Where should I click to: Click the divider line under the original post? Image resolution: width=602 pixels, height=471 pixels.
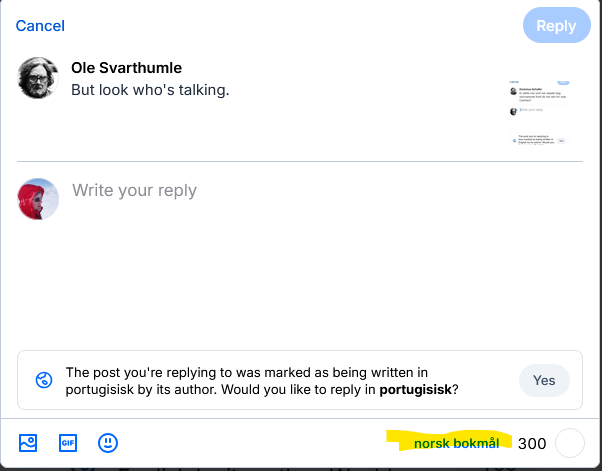300,161
